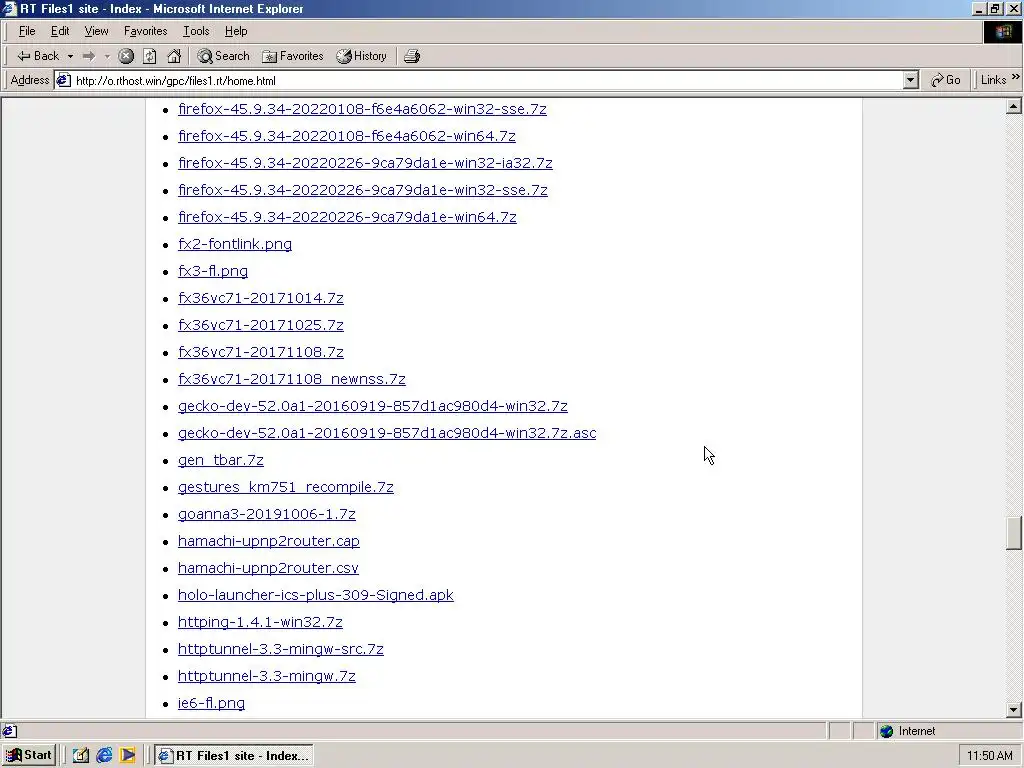Open the Help menu
This screenshot has width=1024, height=768.
(x=236, y=31)
